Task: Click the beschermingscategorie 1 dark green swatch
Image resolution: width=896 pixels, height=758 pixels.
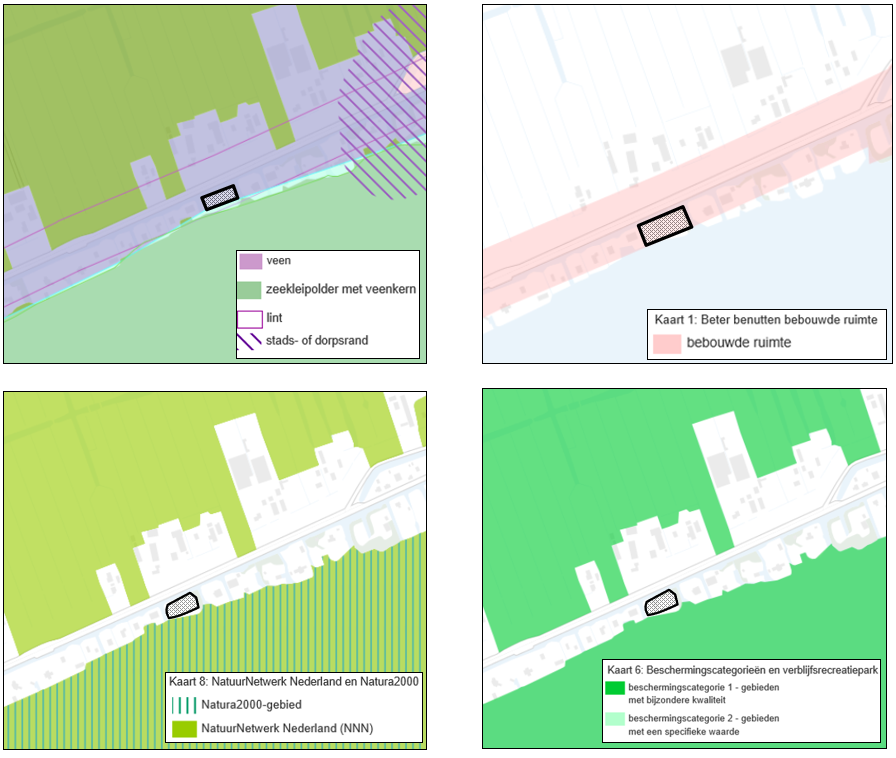Action: pos(615,688)
